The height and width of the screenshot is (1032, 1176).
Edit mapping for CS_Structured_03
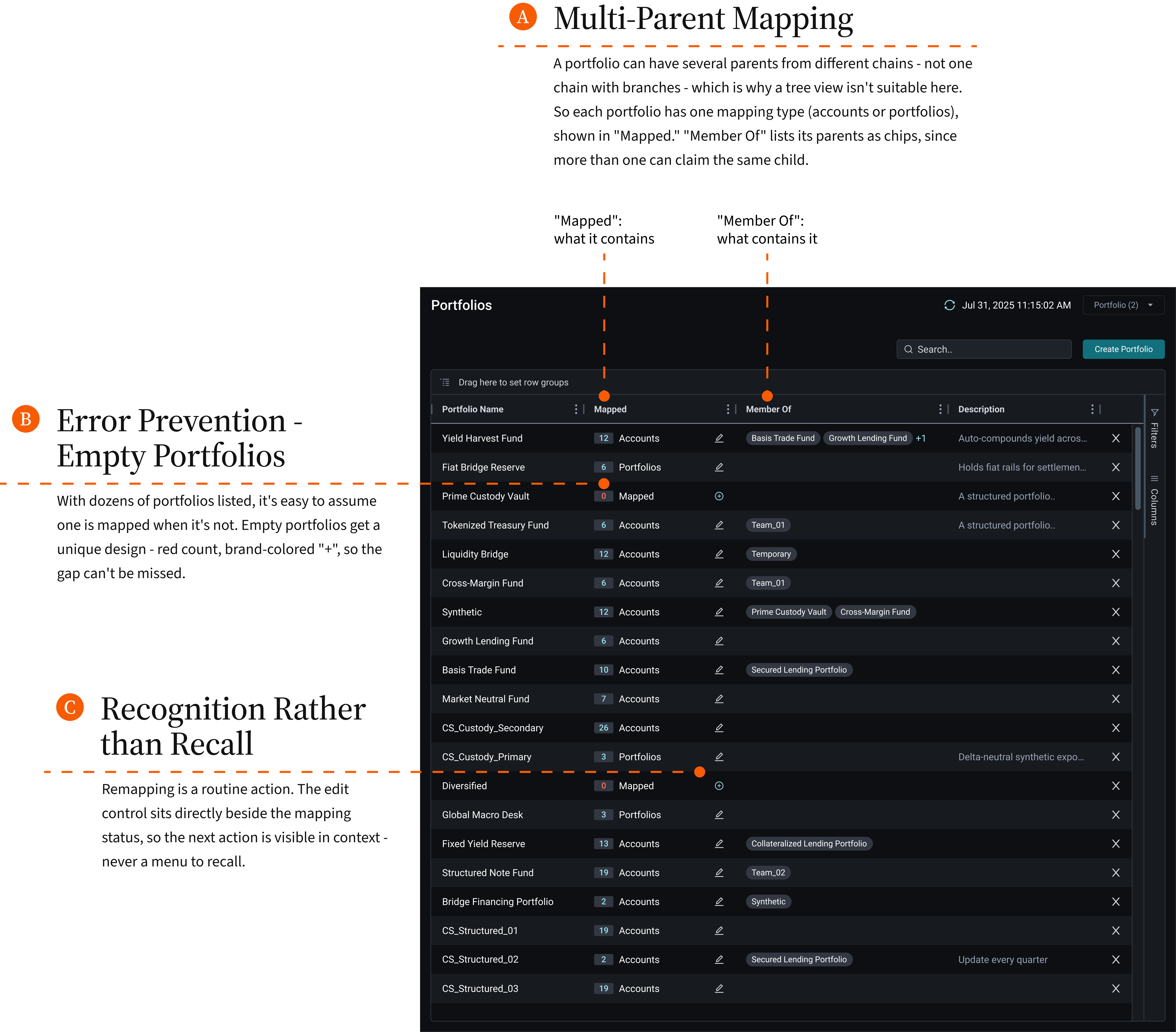pos(719,988)
